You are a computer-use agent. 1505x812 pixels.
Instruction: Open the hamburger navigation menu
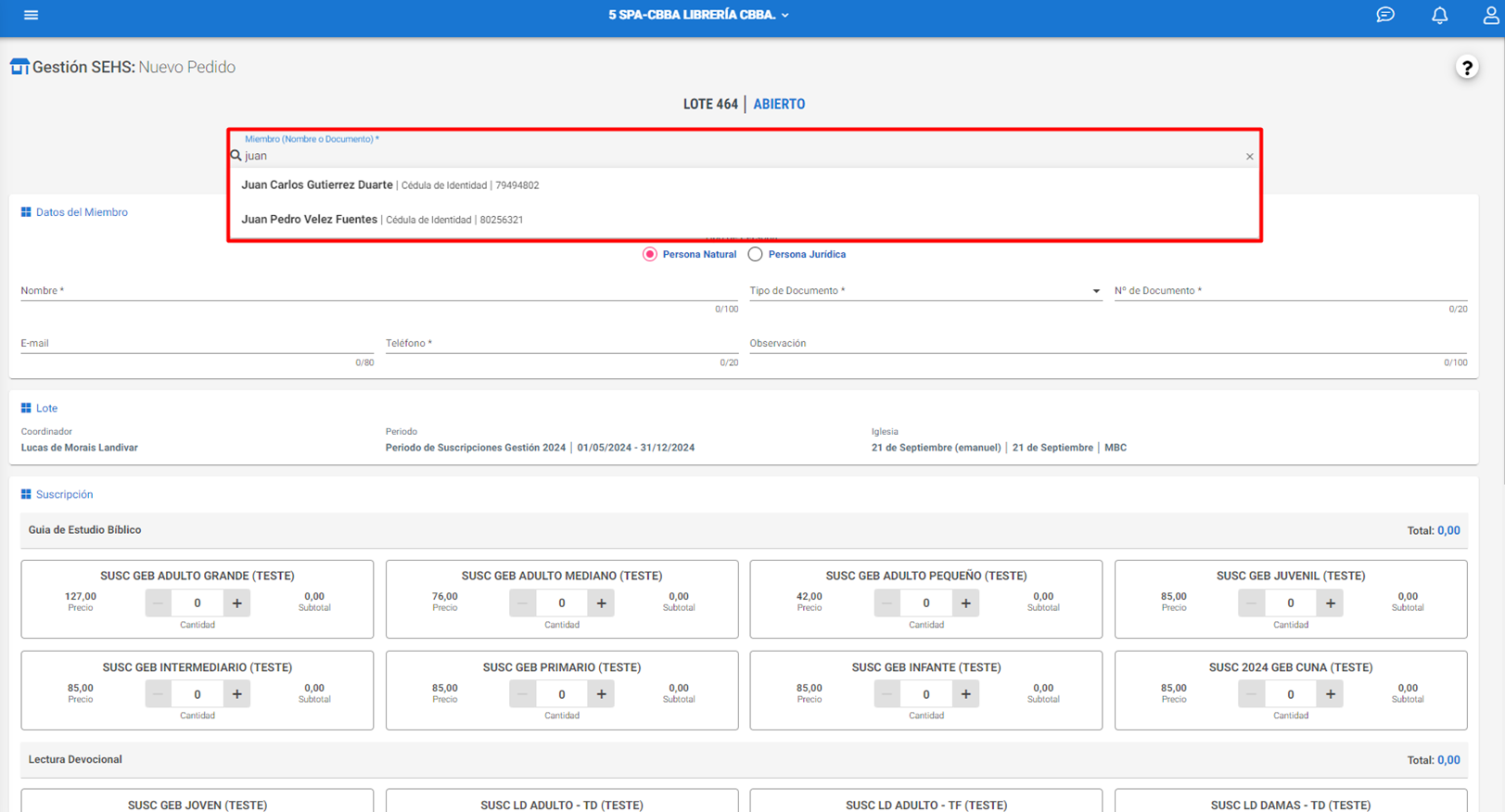[x=31, y=15]
